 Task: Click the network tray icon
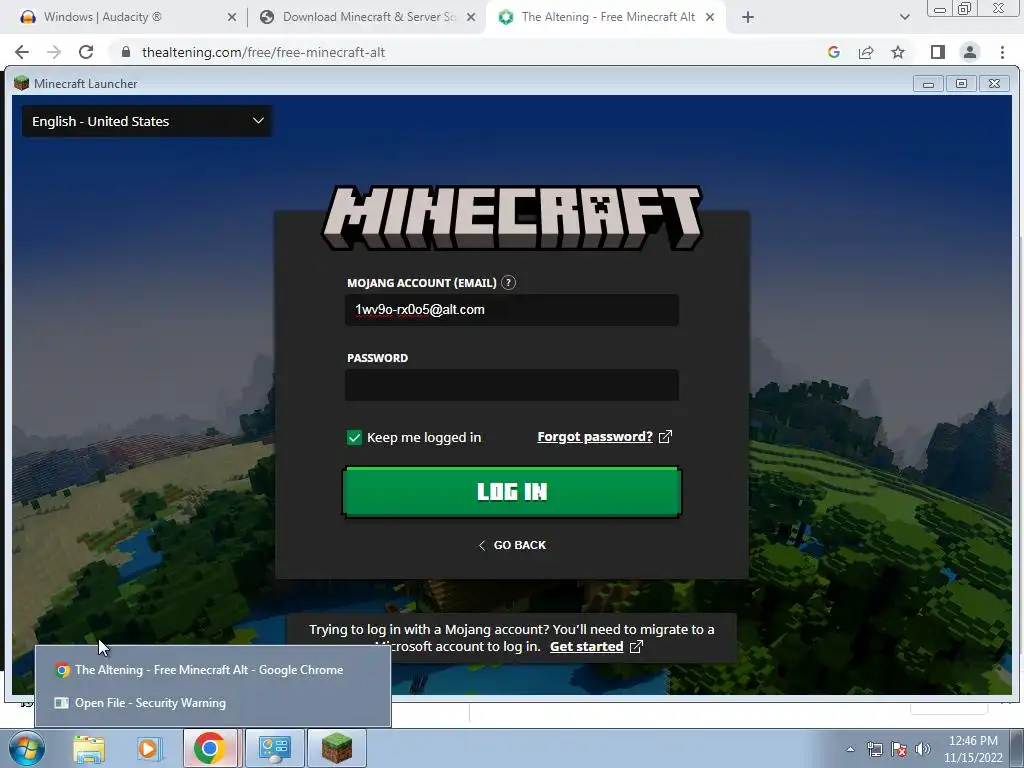coord(874,750)
